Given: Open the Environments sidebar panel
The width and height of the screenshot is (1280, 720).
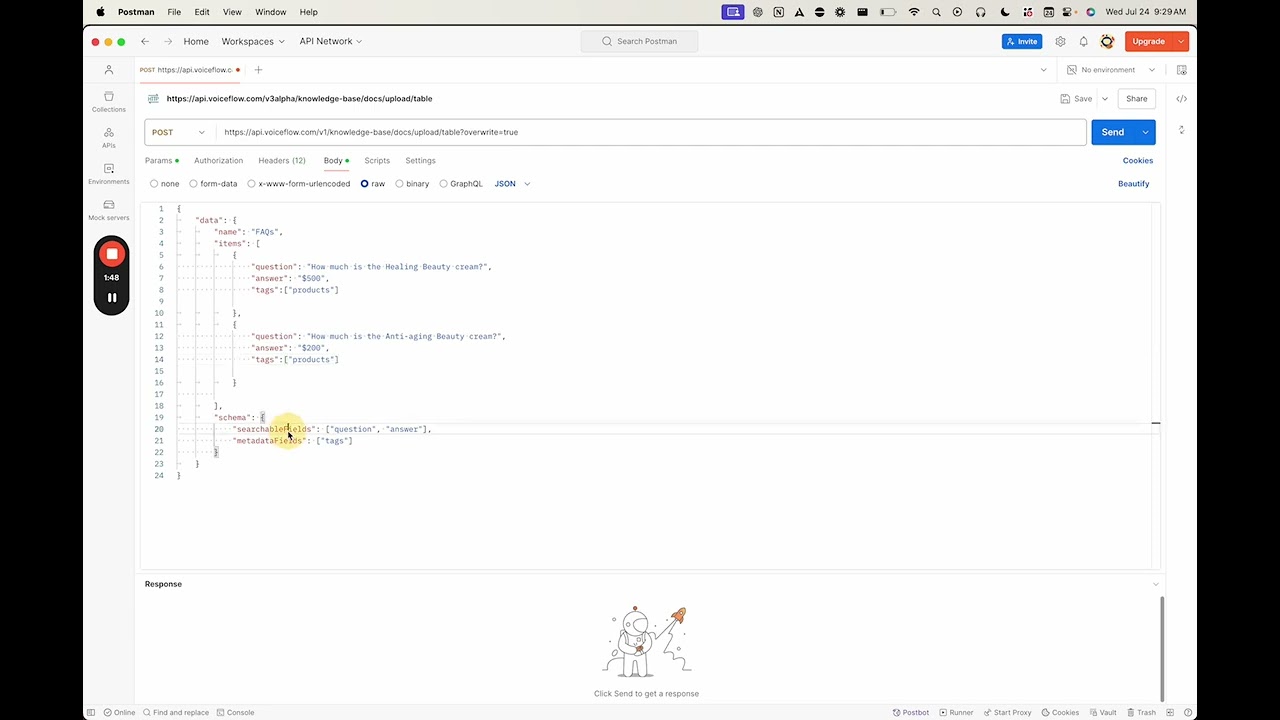Looking at the screenshot, I should [109, 173].
